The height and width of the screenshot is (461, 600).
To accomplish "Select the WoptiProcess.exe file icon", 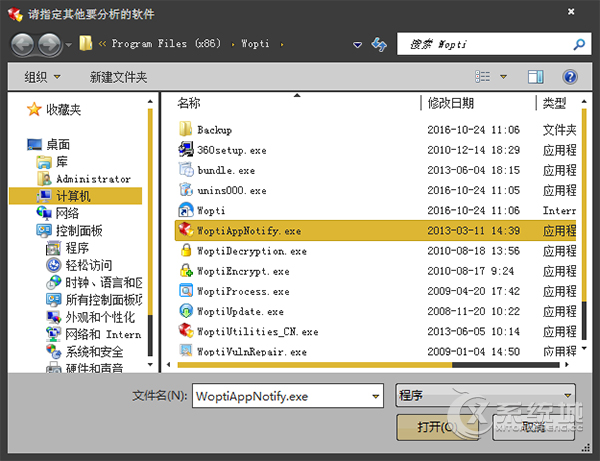I will [x=186, y=291].
